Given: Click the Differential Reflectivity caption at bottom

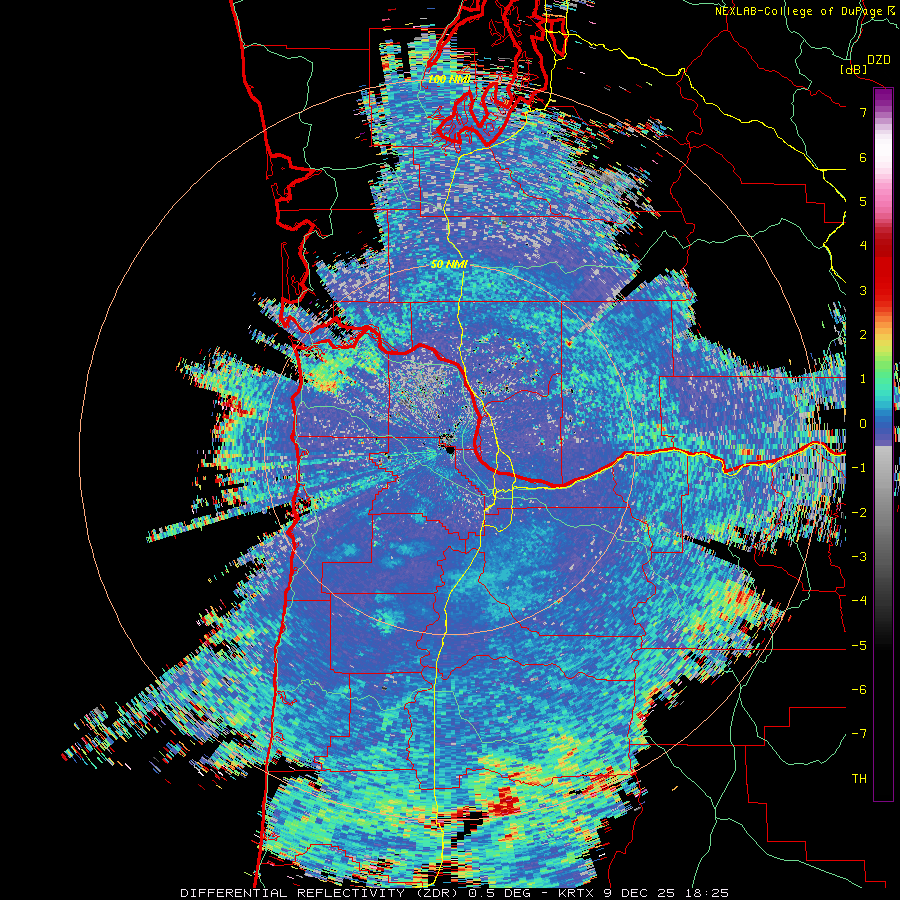Looking at the screenshot, I should (x=454, y=893).
